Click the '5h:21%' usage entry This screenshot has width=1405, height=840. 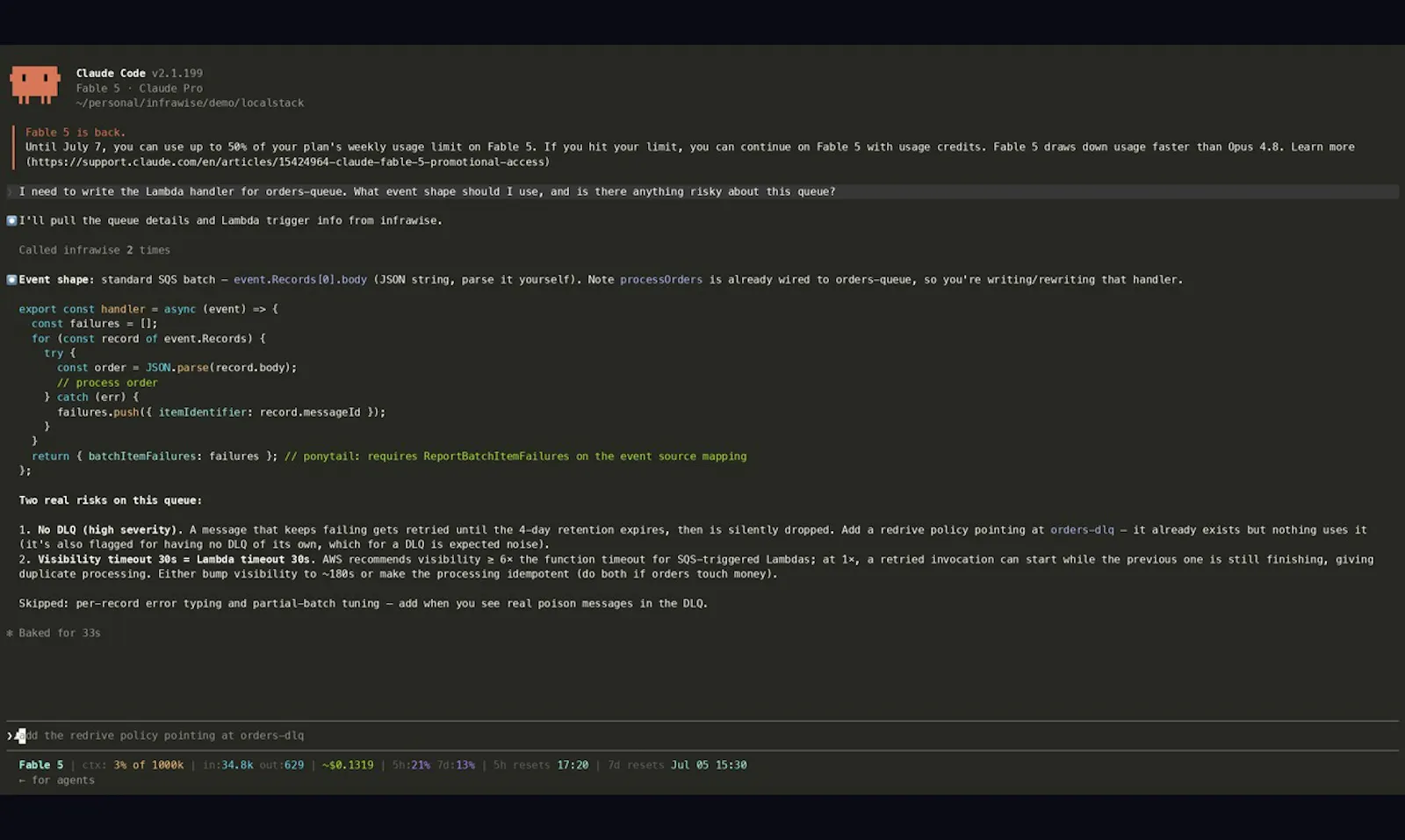411,765
